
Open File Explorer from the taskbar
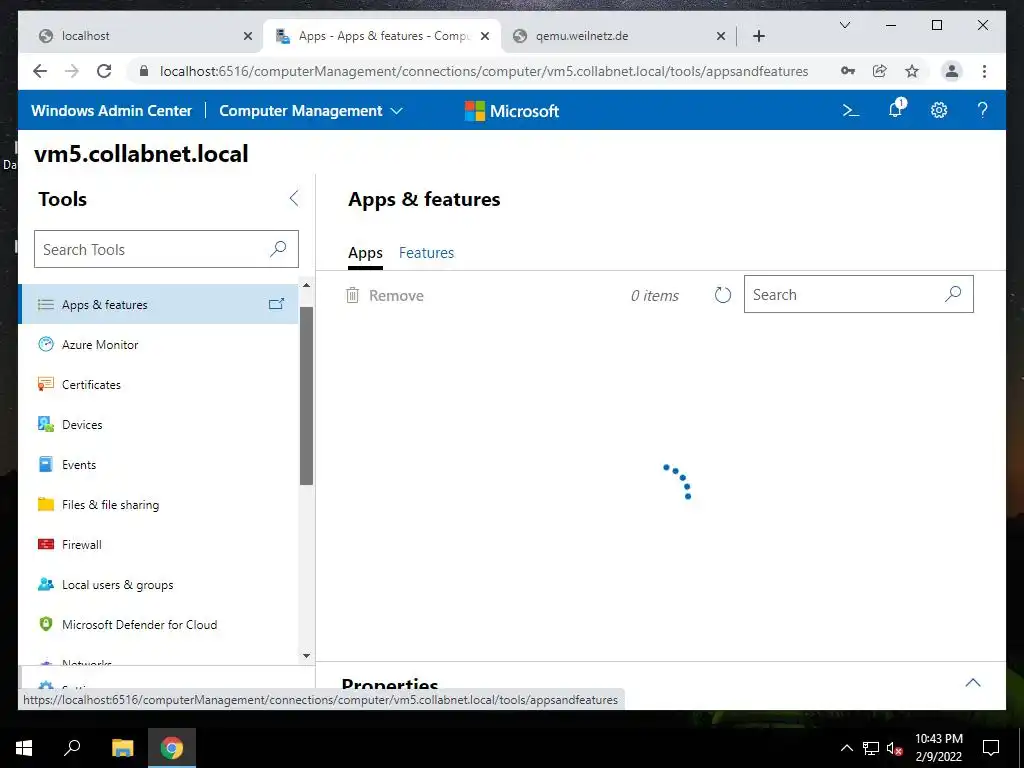click(122, 748)
